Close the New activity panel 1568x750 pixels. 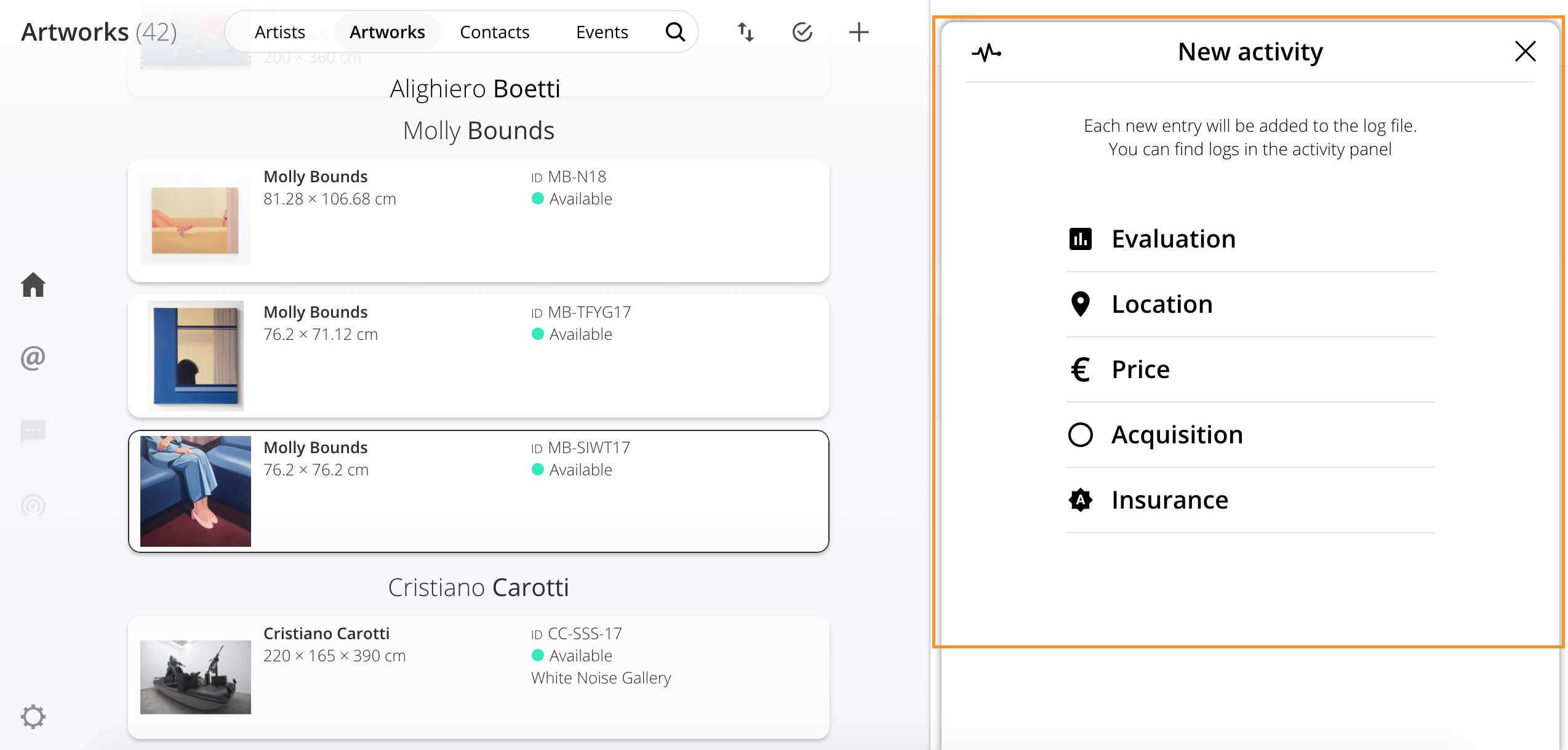(1526, 52)
